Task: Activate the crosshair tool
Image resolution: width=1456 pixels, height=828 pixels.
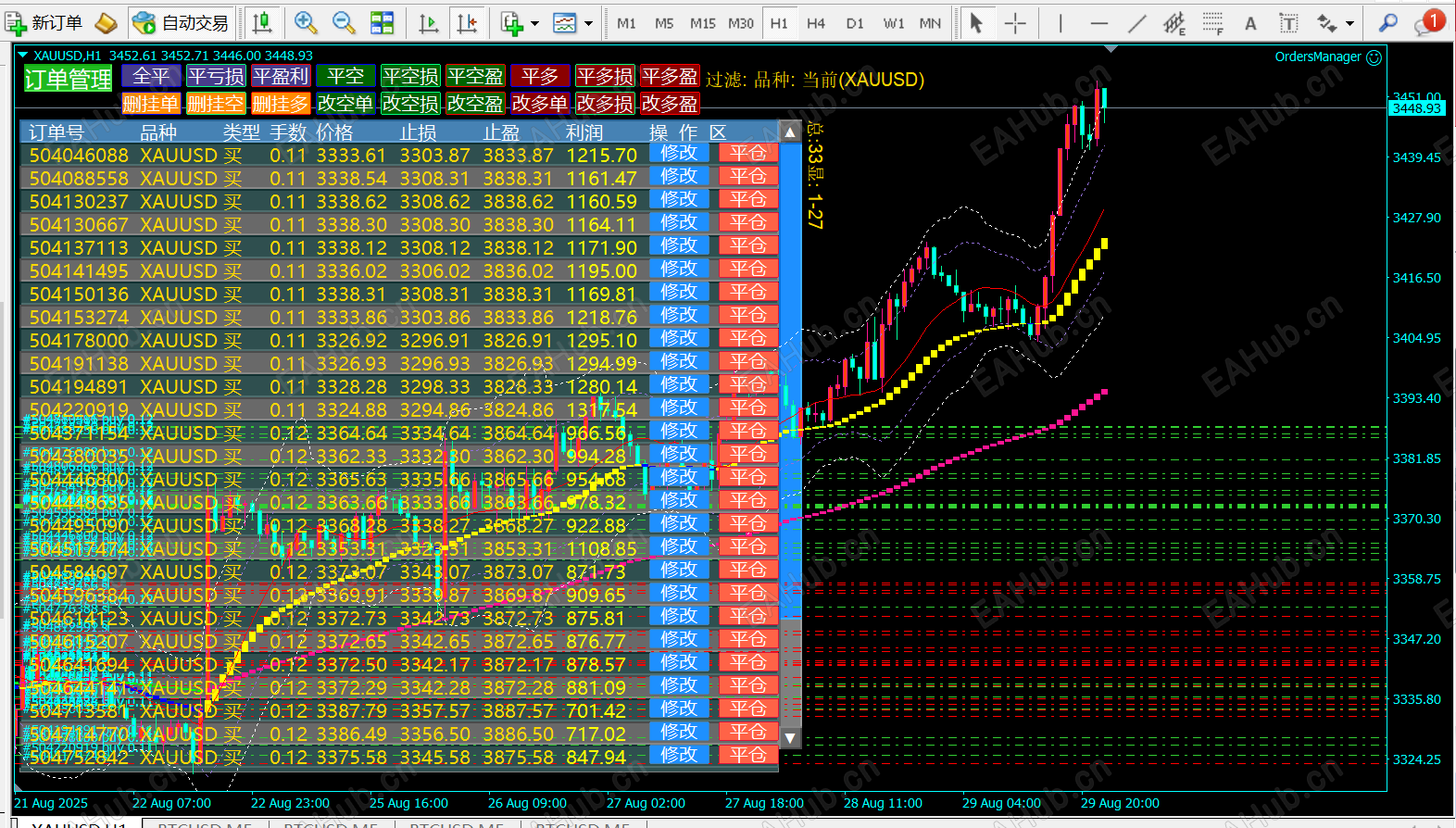Action: pos(1015,23)
